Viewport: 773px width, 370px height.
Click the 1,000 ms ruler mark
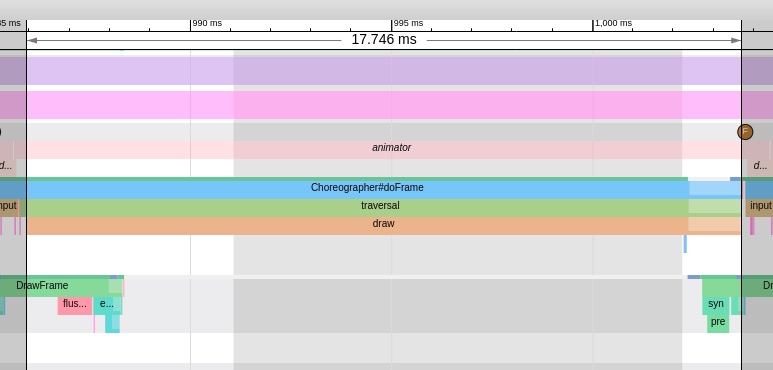click(613, 23)
